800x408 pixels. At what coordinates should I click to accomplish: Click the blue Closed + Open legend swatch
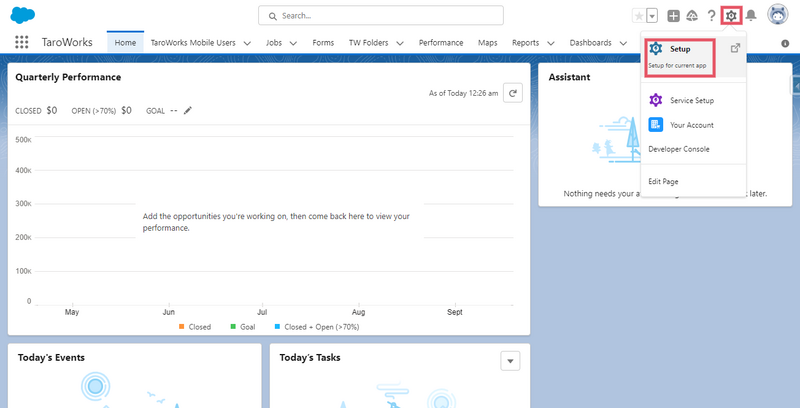pos(278,326)
